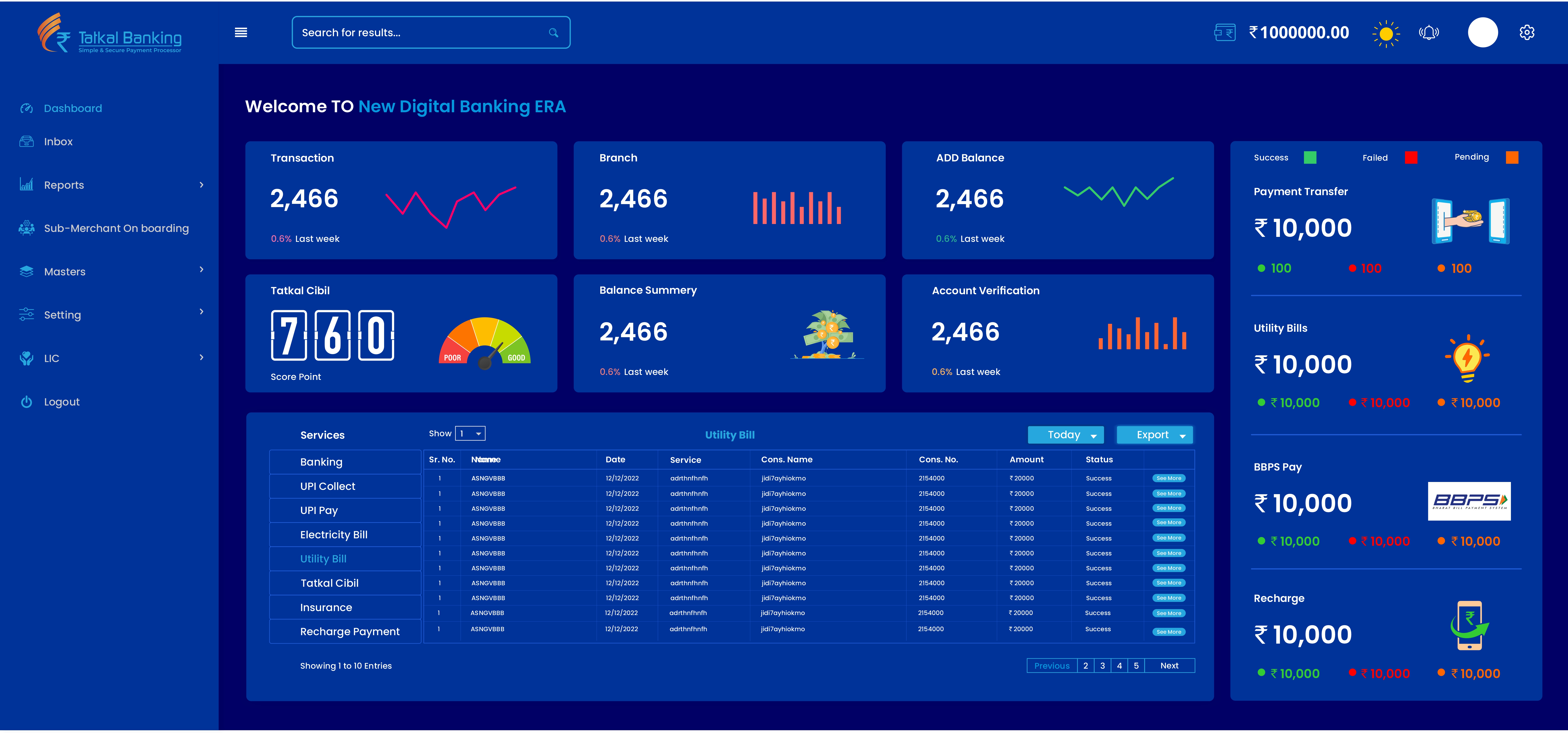Click See More in first row

[1169, 478]
